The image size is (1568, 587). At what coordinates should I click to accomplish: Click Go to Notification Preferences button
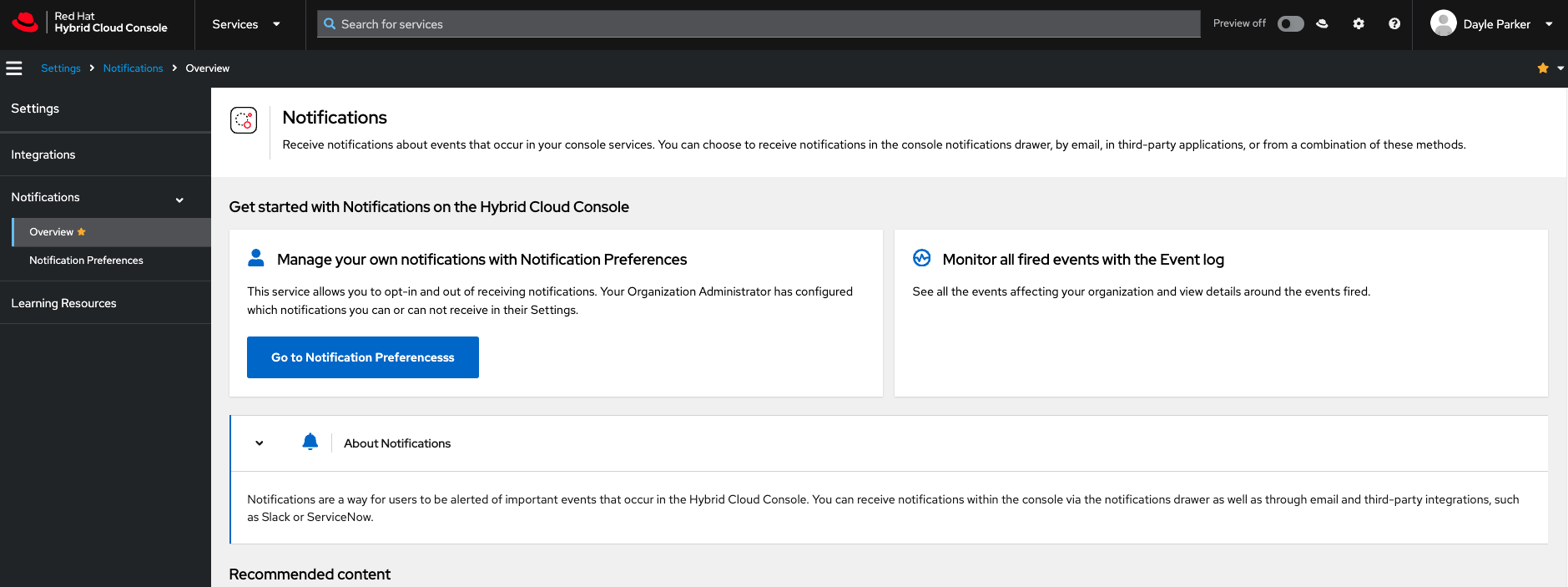tap(362, 357)
